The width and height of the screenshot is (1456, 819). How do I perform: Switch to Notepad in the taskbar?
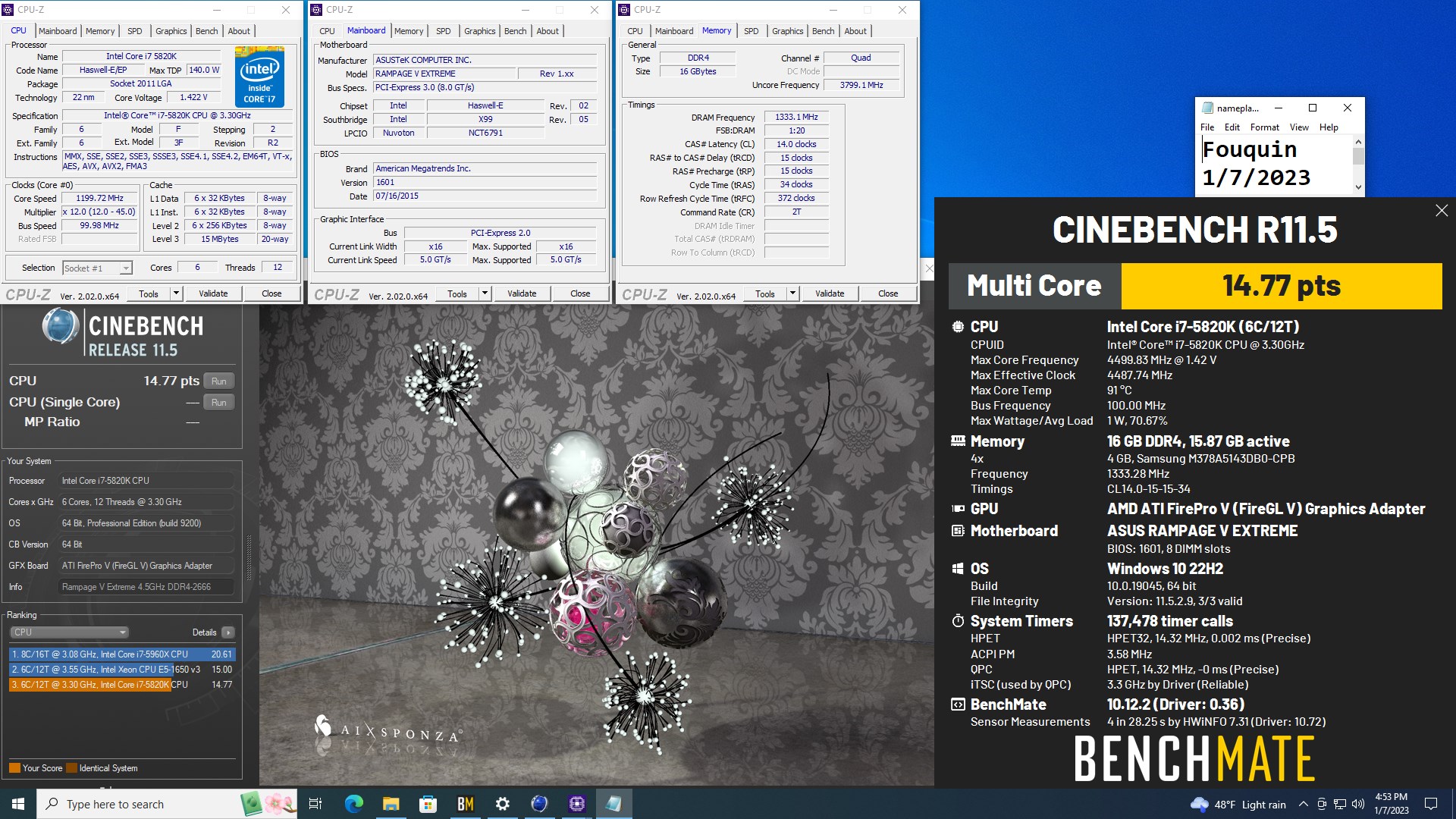pyautogui.click(x=613, y=804)
